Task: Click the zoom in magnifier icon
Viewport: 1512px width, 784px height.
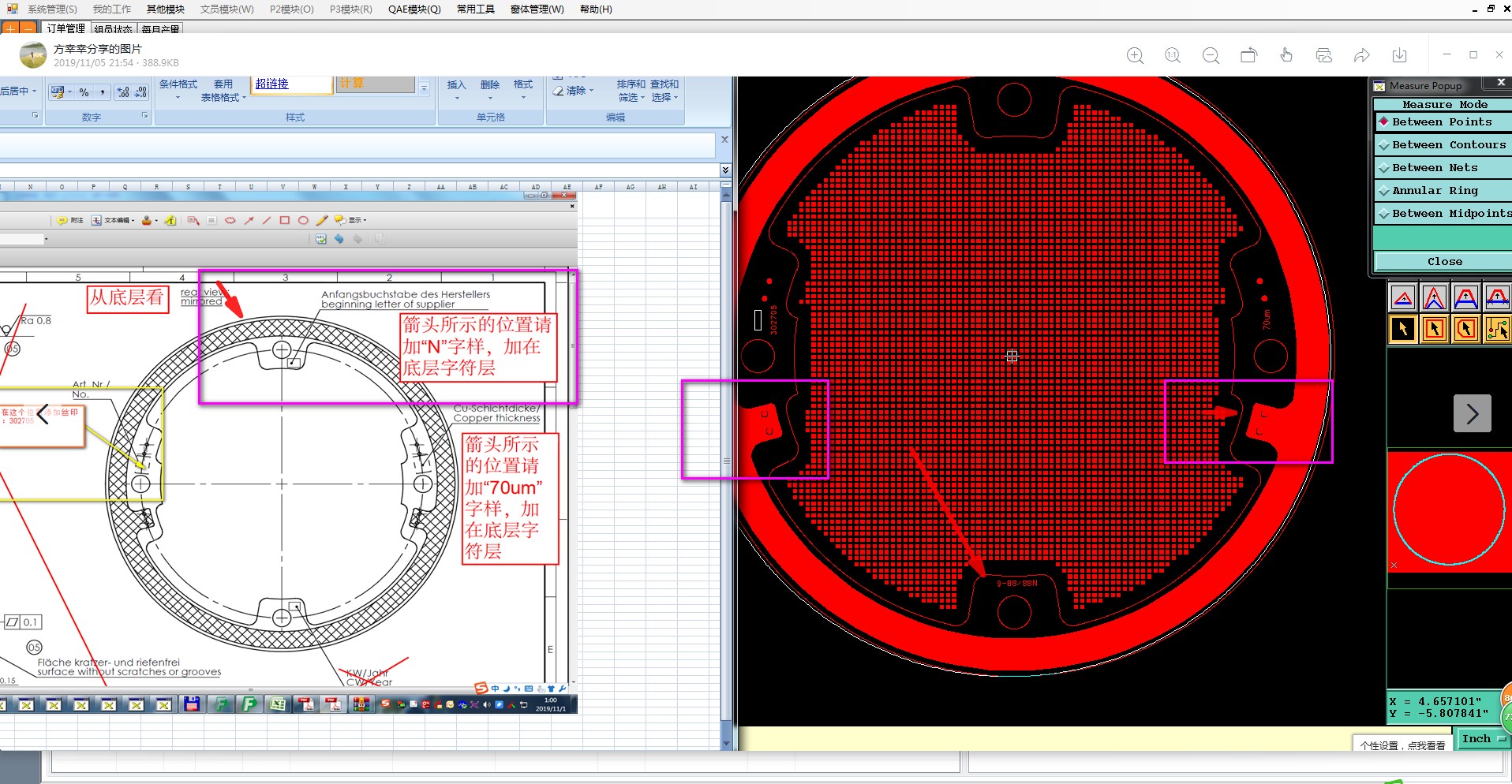Action: 1135,55
